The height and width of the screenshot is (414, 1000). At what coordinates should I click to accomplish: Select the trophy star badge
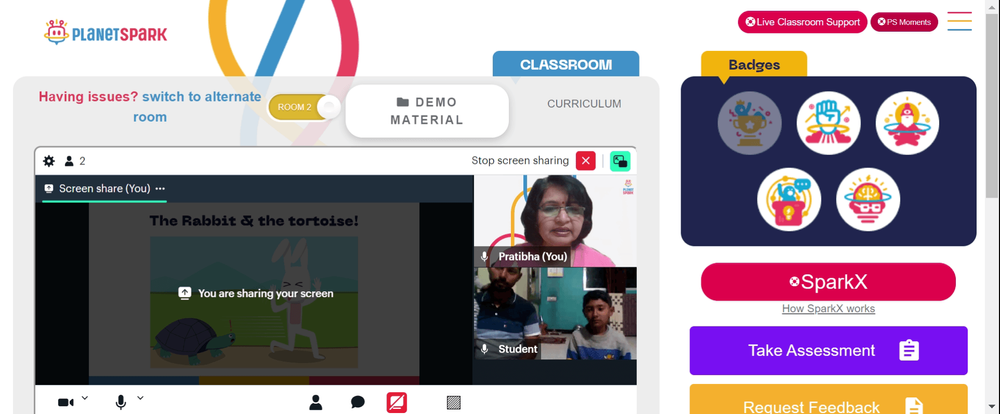pos(749,123)
